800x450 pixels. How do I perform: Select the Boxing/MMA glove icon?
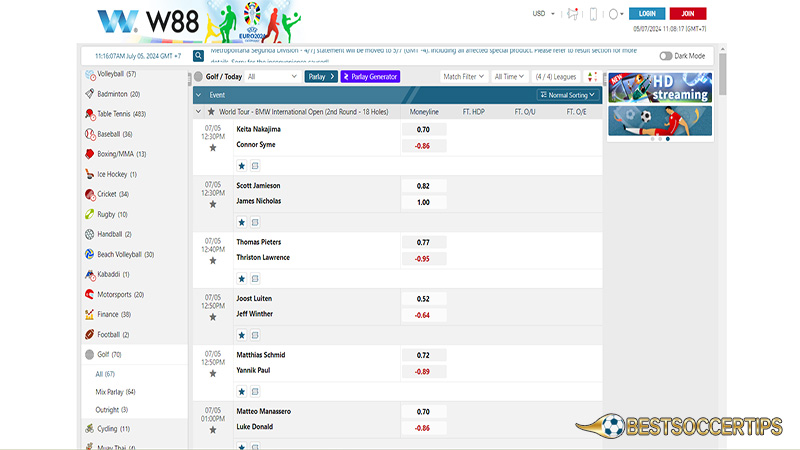90,154
